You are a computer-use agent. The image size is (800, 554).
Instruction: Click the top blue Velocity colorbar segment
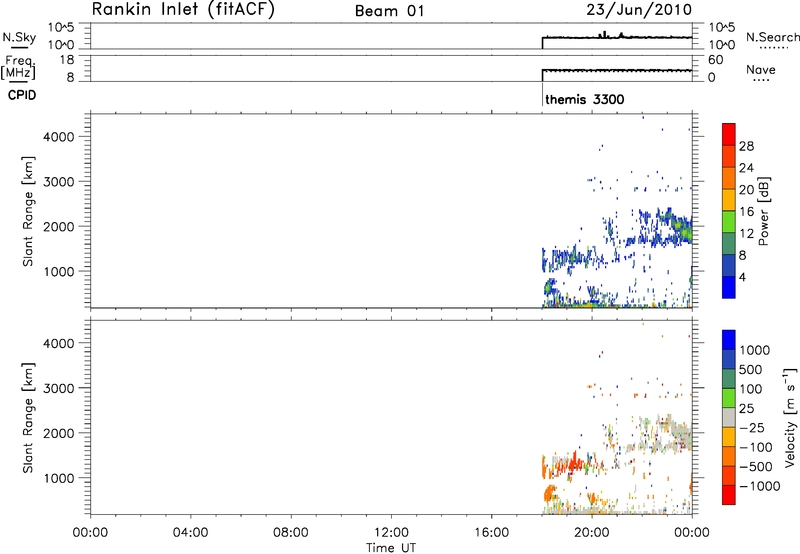(x=729, y=340)
